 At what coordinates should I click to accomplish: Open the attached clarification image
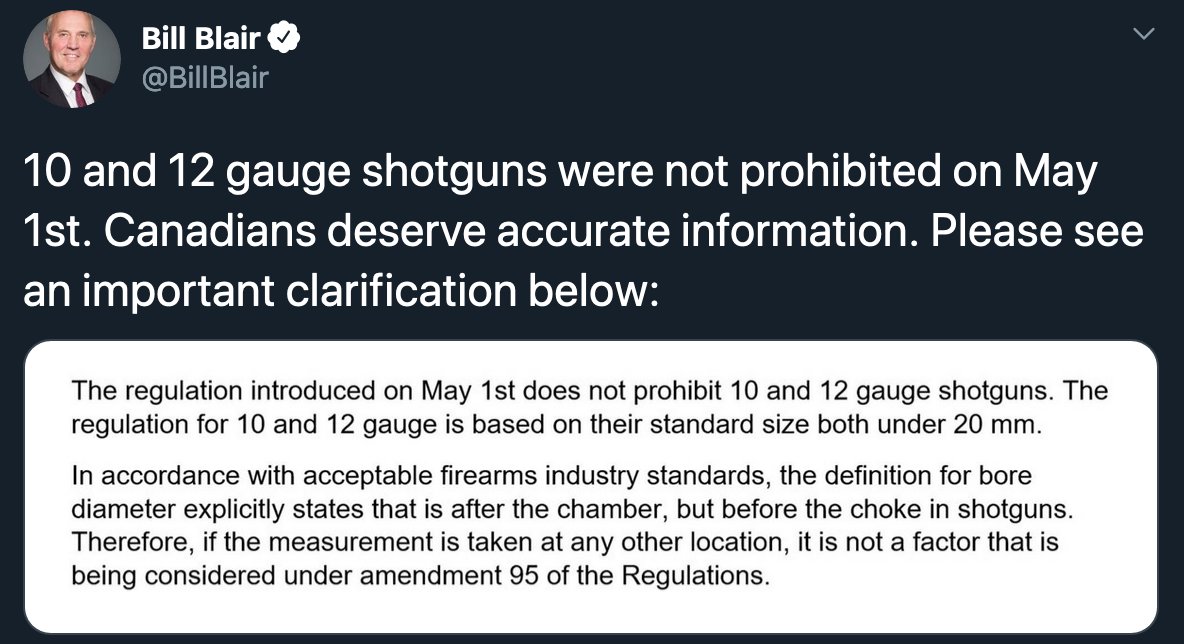590,487
